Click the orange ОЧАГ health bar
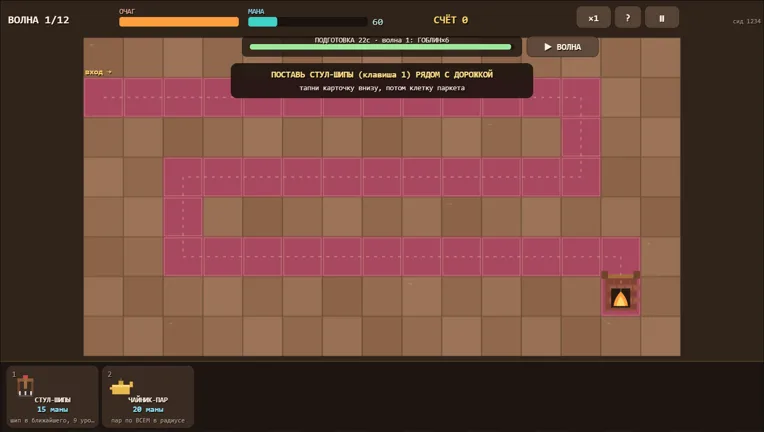The width and height of the screenshot is (764, 432). coord(179,22)
